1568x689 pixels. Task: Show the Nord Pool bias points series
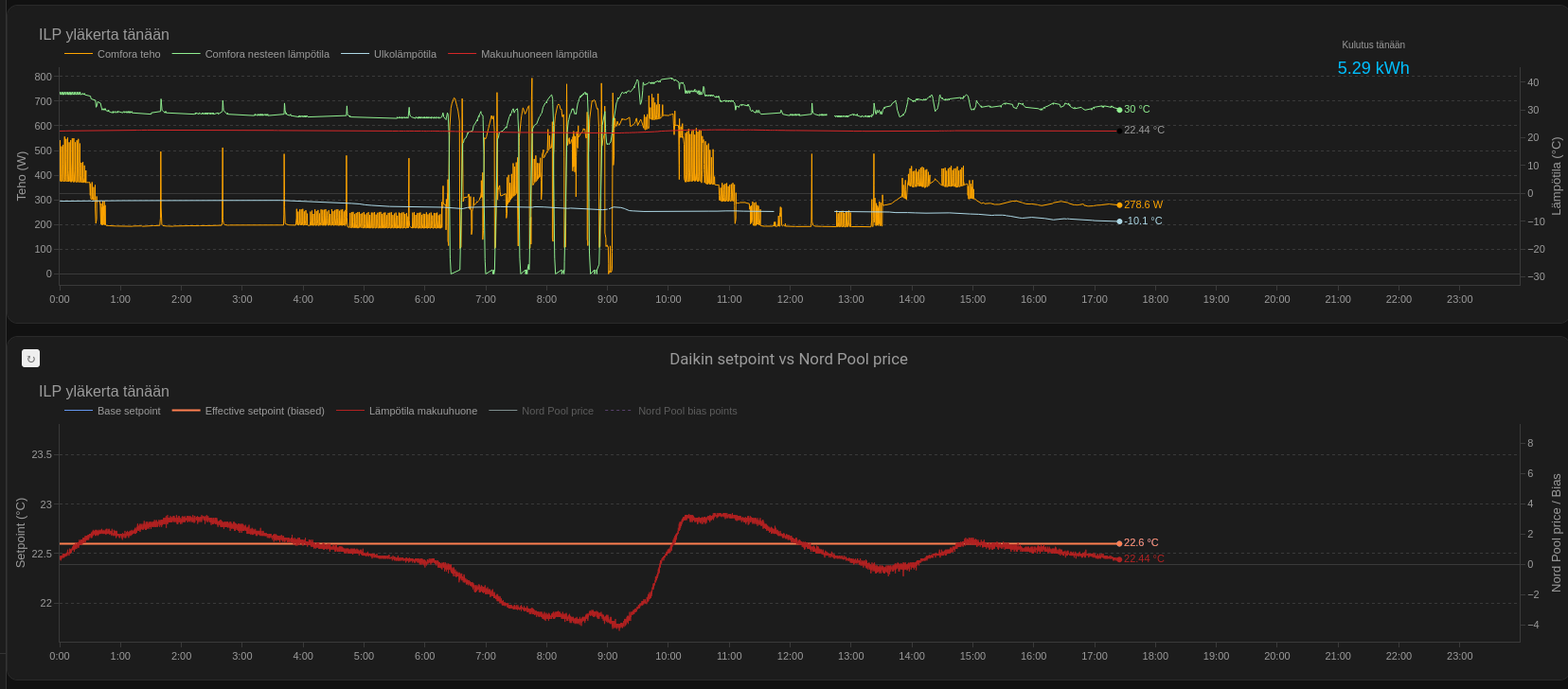tap(686, 411)
